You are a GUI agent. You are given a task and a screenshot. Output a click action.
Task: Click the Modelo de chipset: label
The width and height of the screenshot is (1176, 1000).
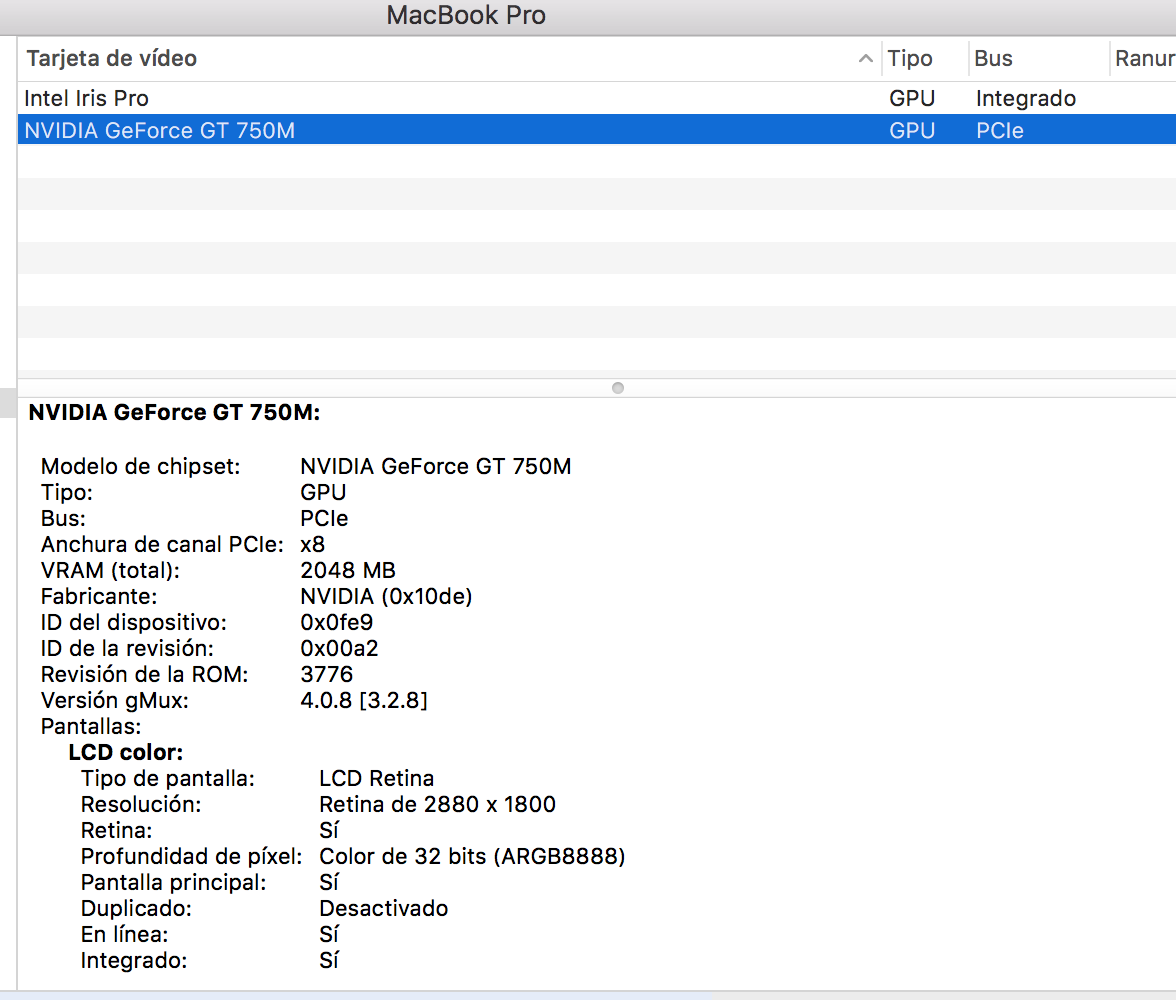coord(140,467)
